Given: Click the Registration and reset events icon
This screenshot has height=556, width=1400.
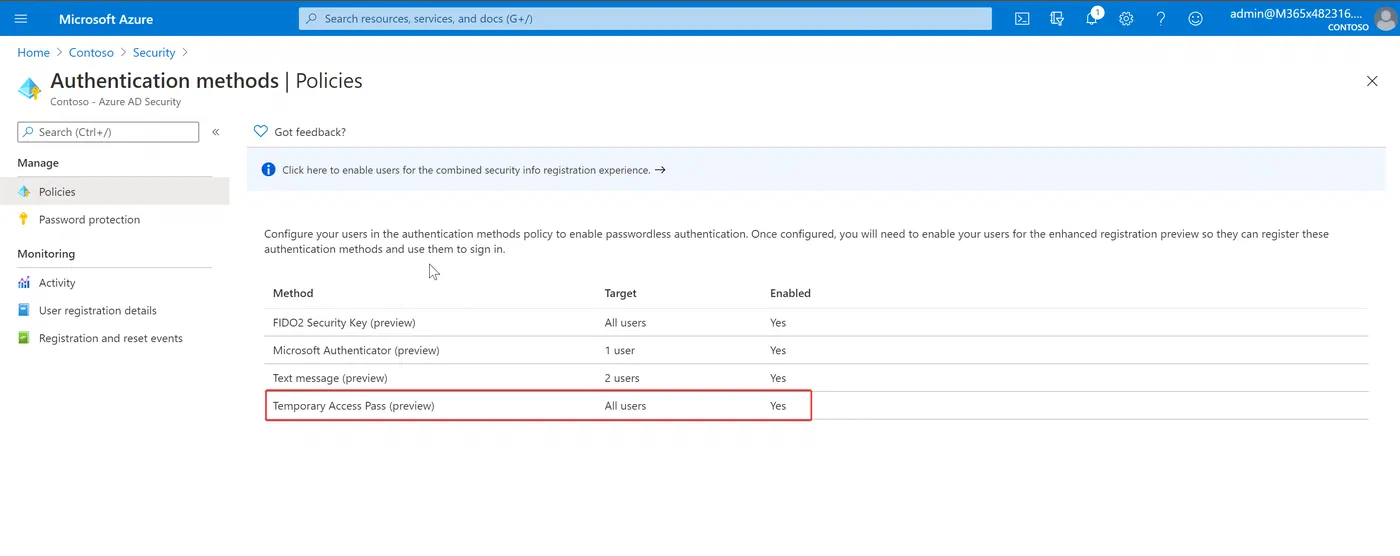Looking at the screenshot, I should click(24, 338).
